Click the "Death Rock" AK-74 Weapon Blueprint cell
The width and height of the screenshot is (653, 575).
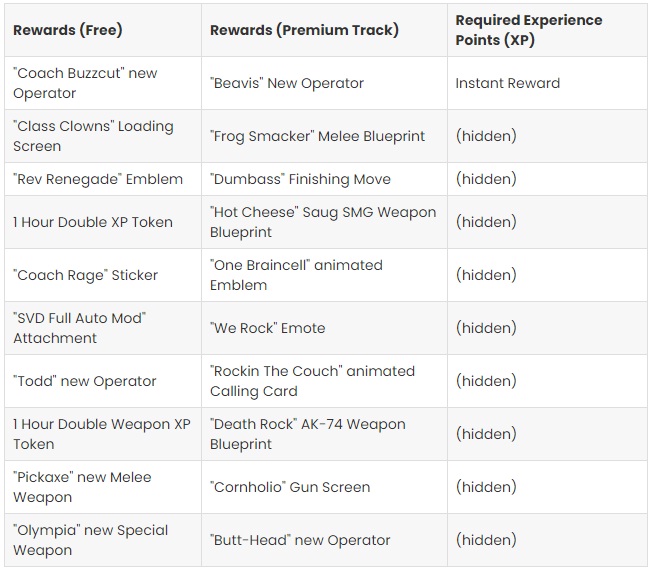pyautogui.click(x=324, y=434)
